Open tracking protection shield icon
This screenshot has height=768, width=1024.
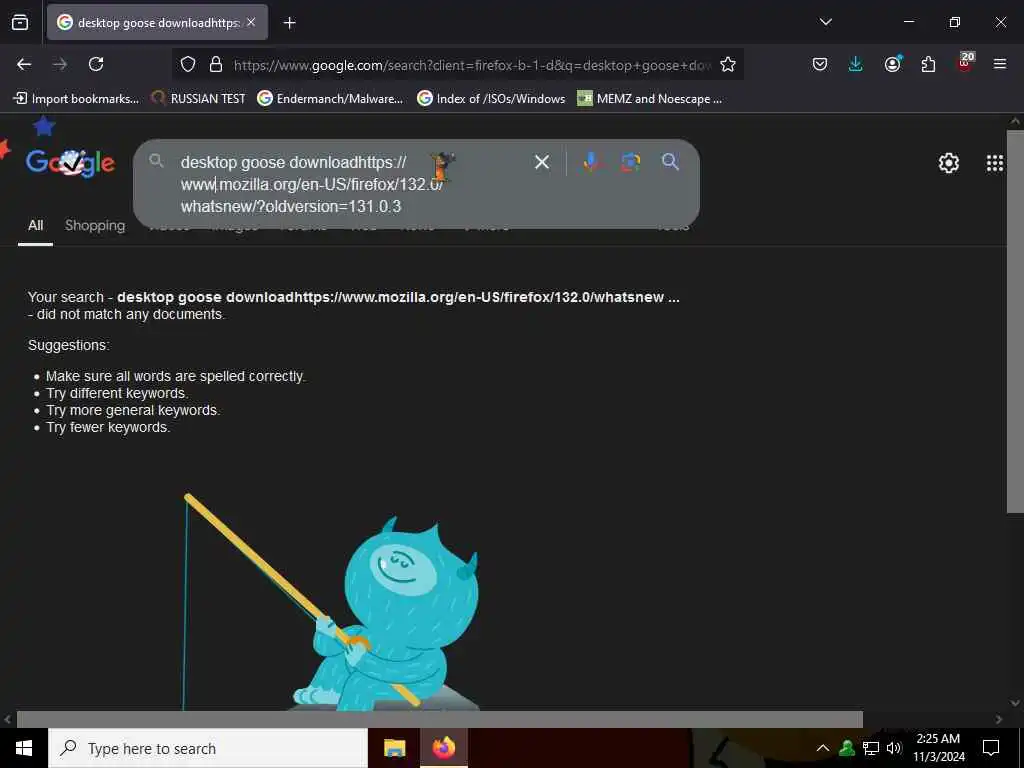click(188, 64)
